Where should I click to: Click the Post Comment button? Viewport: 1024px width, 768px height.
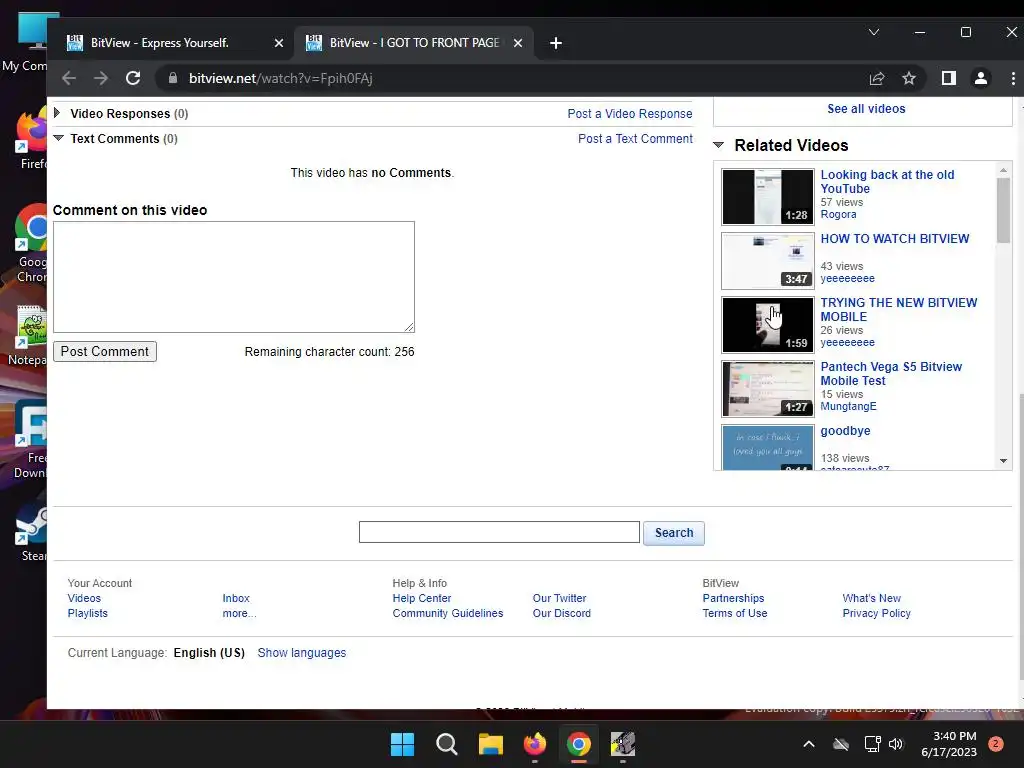[x=104, y=351]
